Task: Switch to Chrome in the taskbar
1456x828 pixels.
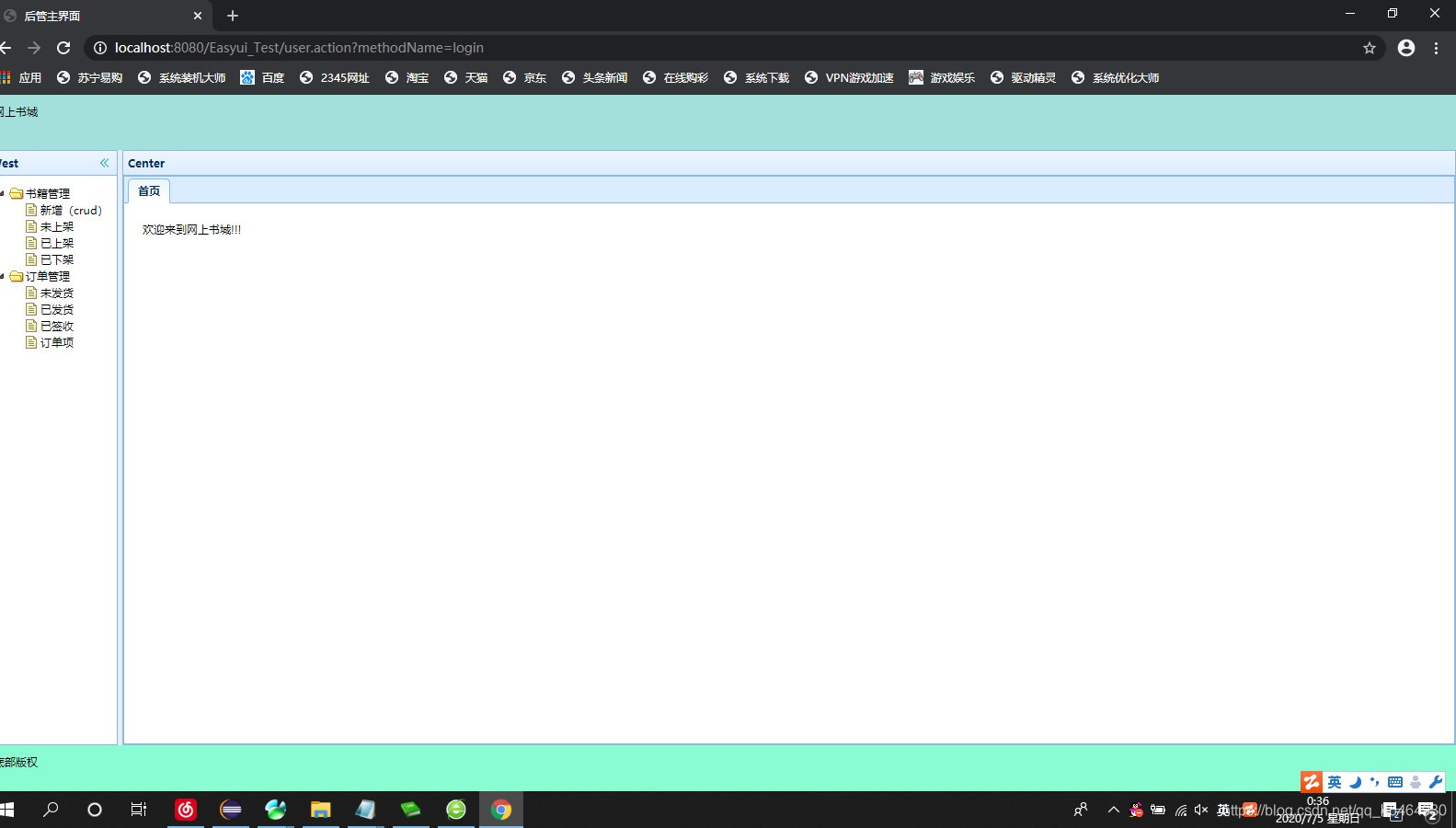Action: click(501, 810)
